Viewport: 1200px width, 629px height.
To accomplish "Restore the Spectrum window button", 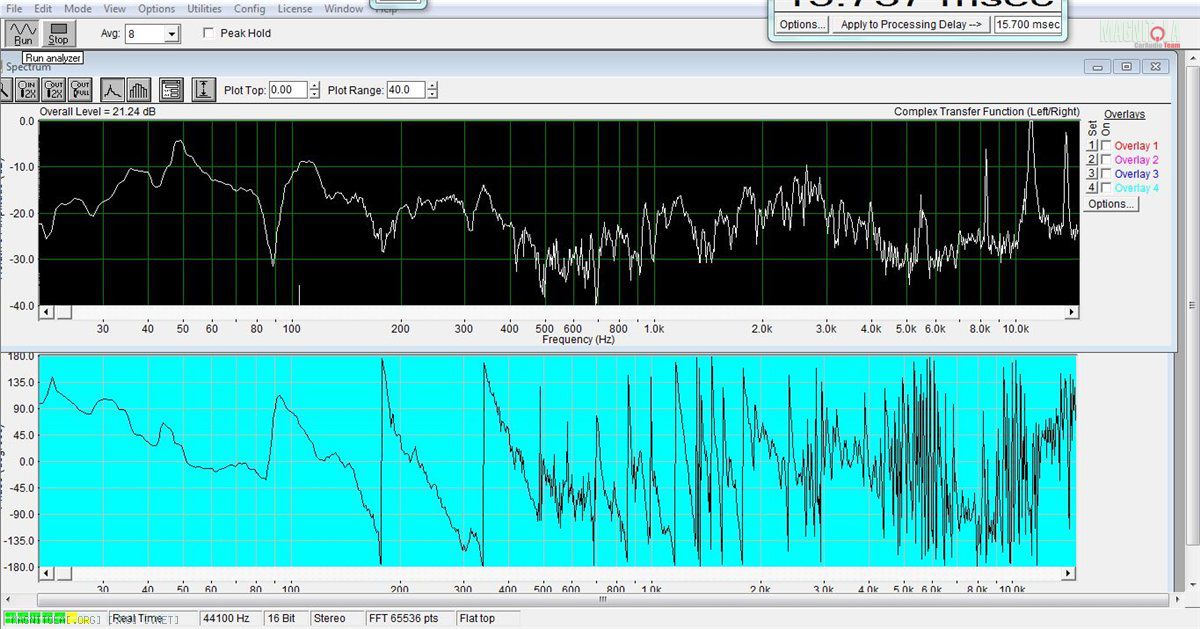I will (x=1127, y=67).
